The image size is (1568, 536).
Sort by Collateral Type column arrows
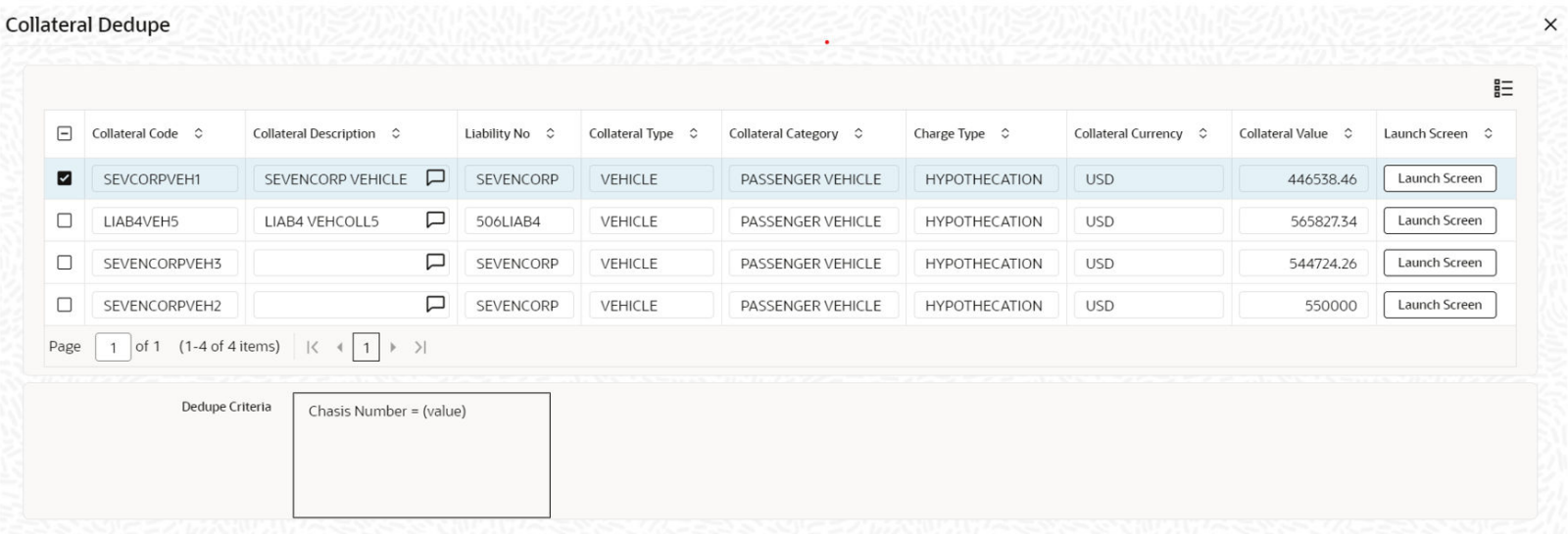(694, 133)
